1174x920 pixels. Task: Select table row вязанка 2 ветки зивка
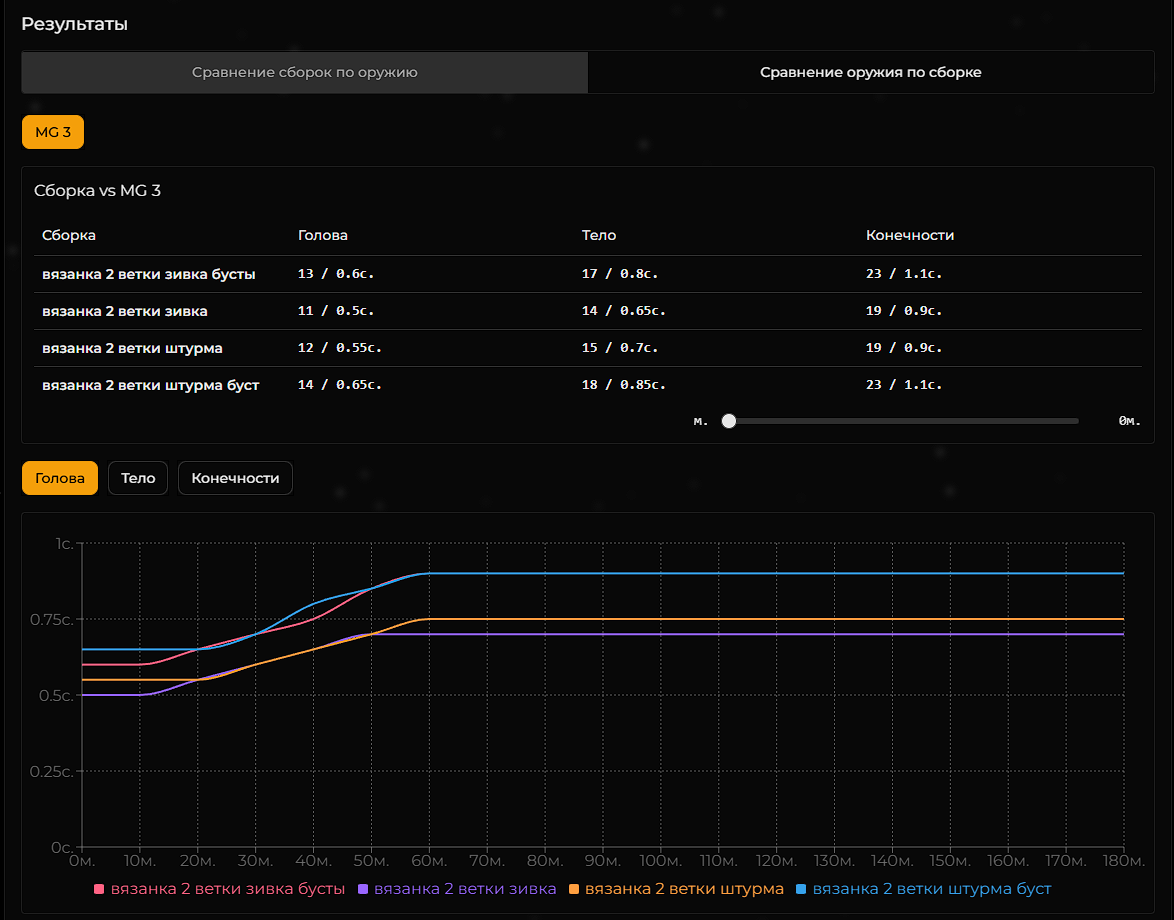point(125,311)
